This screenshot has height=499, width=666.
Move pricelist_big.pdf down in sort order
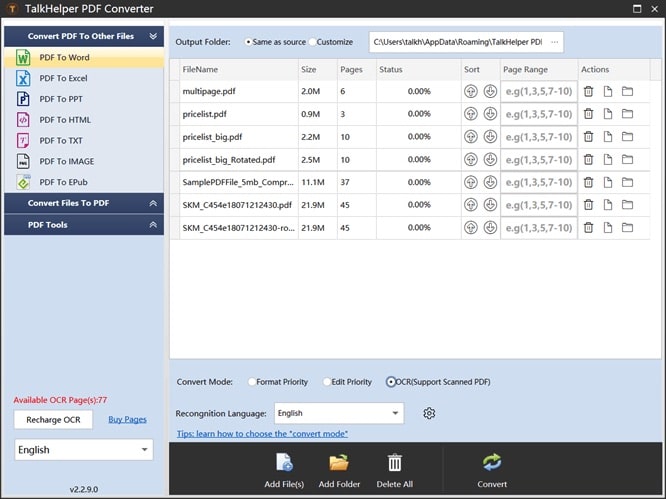point(490,137)
